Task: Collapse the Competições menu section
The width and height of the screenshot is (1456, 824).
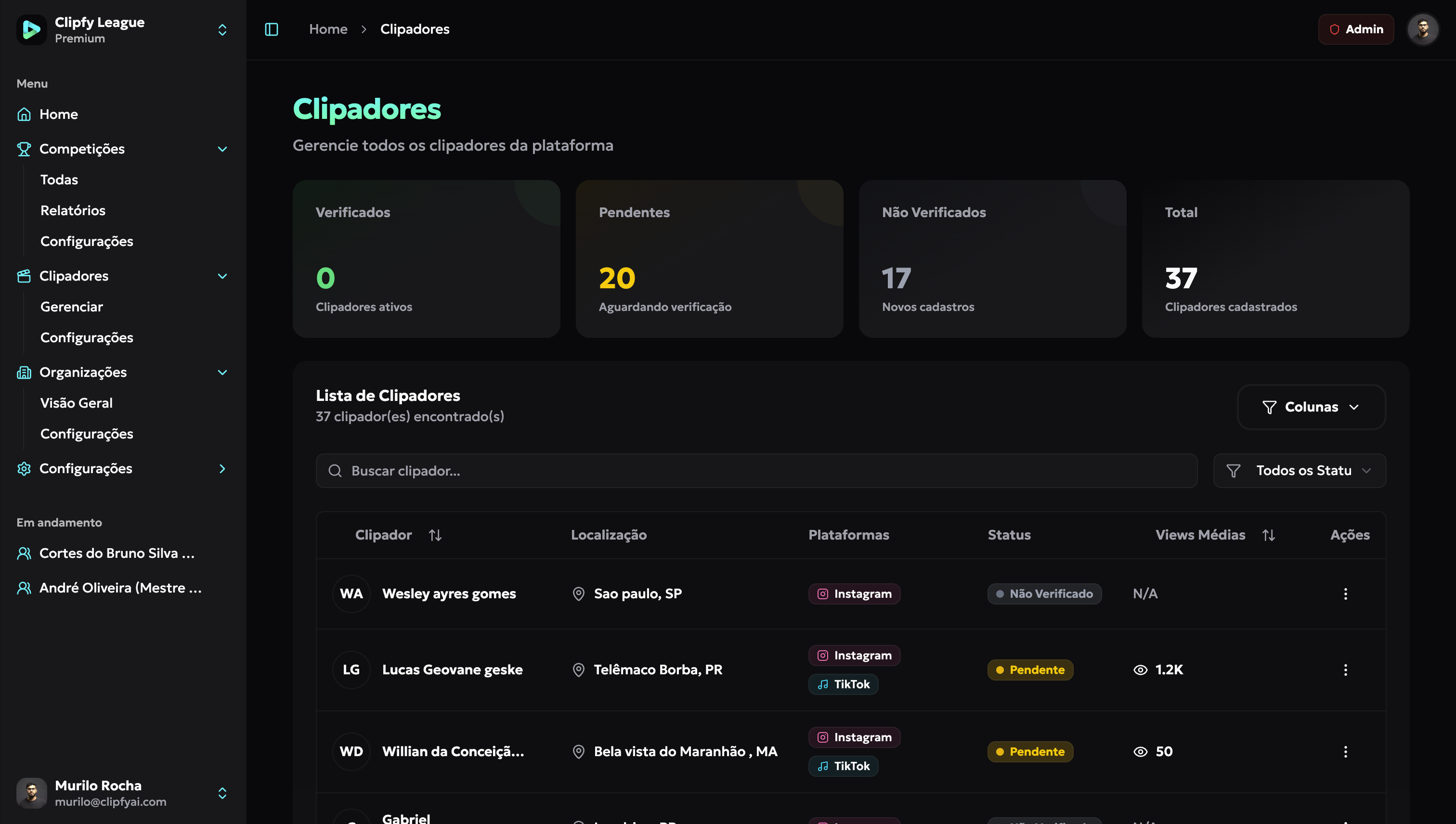Action: (x=222, y=149)
